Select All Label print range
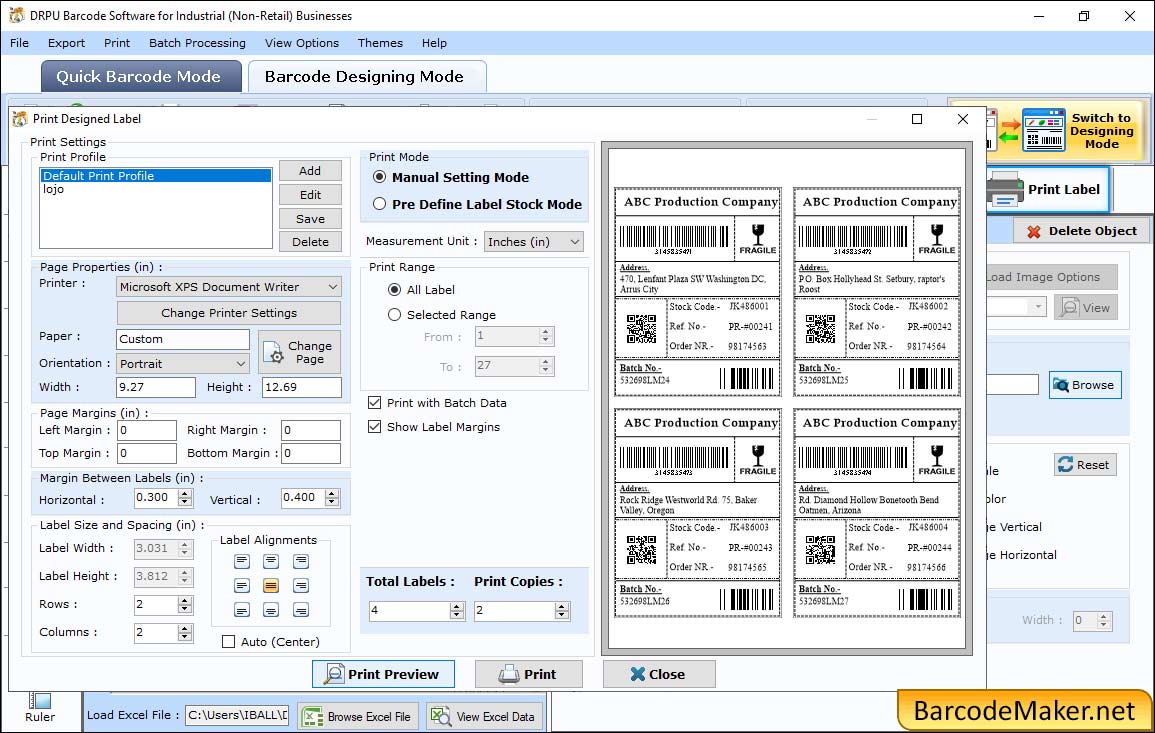1155x733 pixels. pyautogui.click(x=394, y=290)
